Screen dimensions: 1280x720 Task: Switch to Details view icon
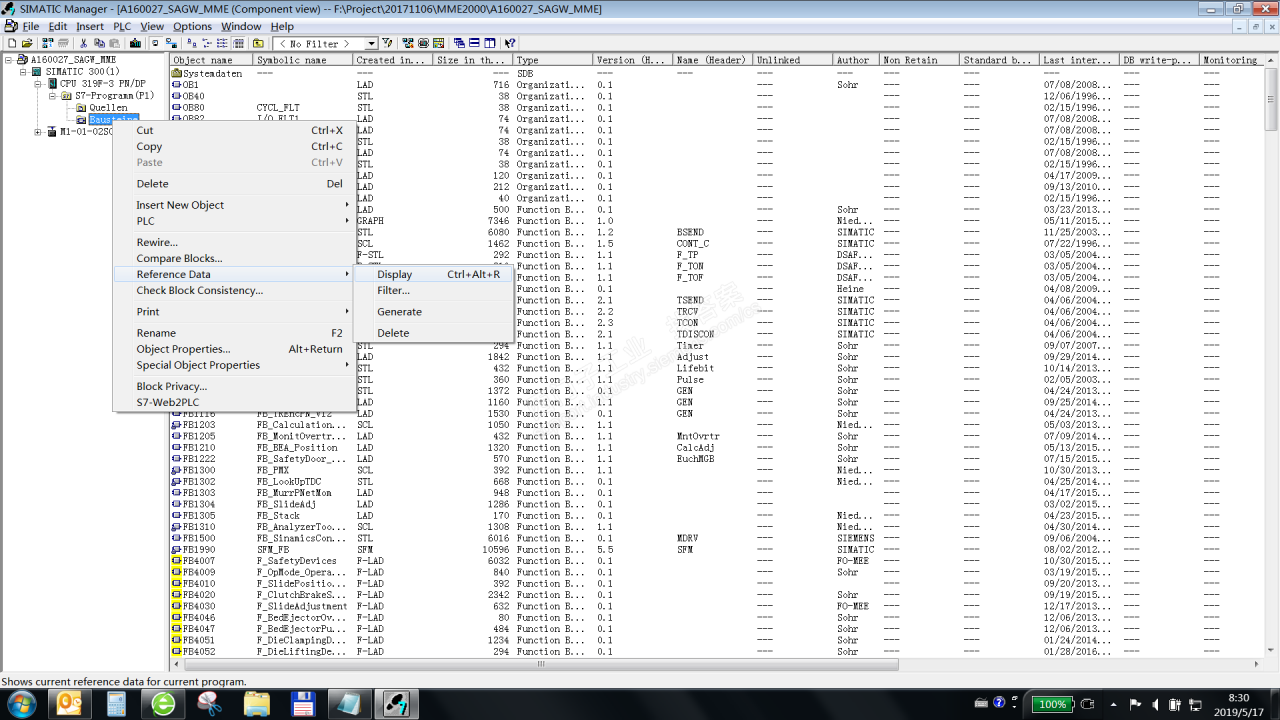coord(238,43)
